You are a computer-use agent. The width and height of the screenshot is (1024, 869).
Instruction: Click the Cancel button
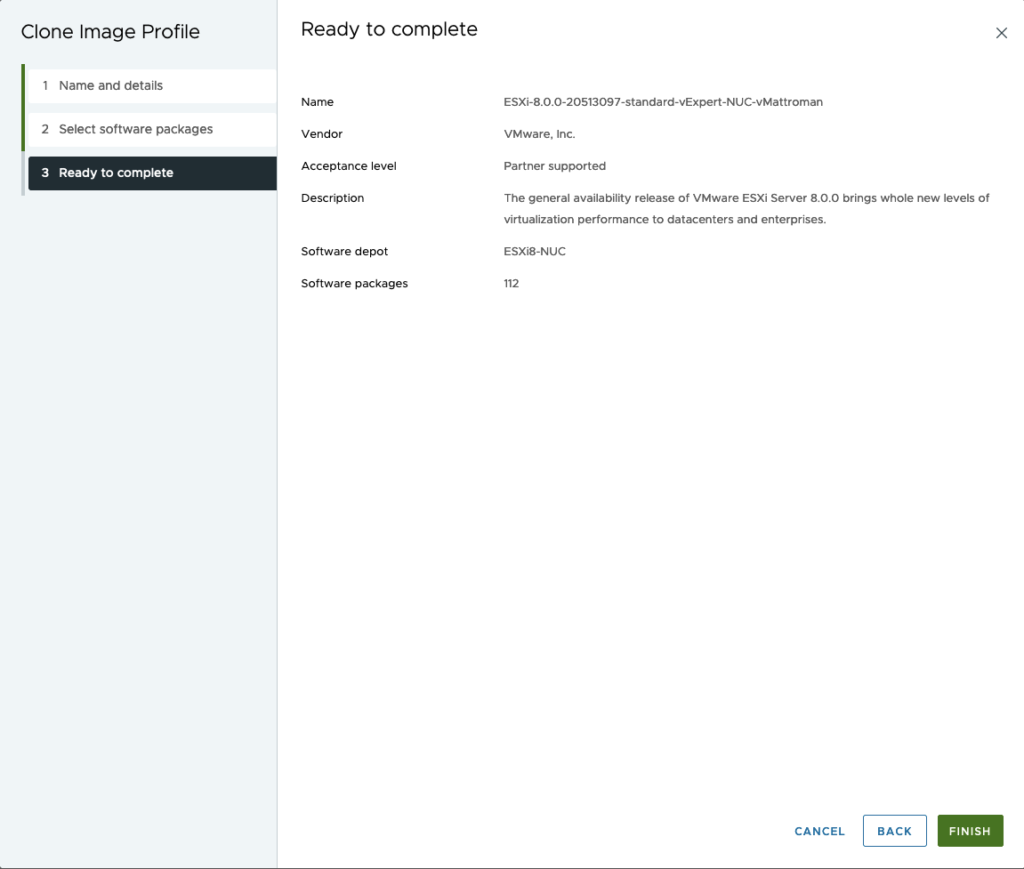click(820, 831)
